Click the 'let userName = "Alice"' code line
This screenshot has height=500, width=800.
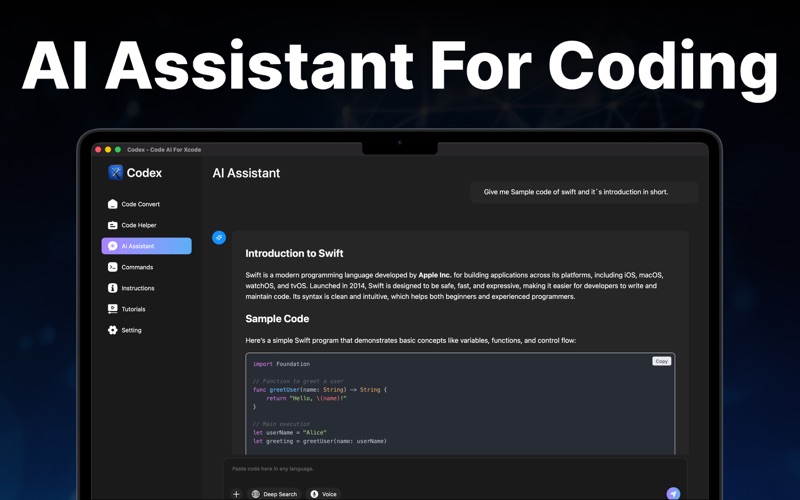[x=289, y=433]
